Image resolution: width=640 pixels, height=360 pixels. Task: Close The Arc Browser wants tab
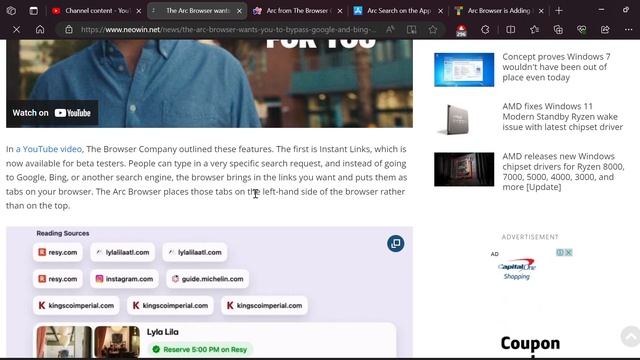(240, 11)
